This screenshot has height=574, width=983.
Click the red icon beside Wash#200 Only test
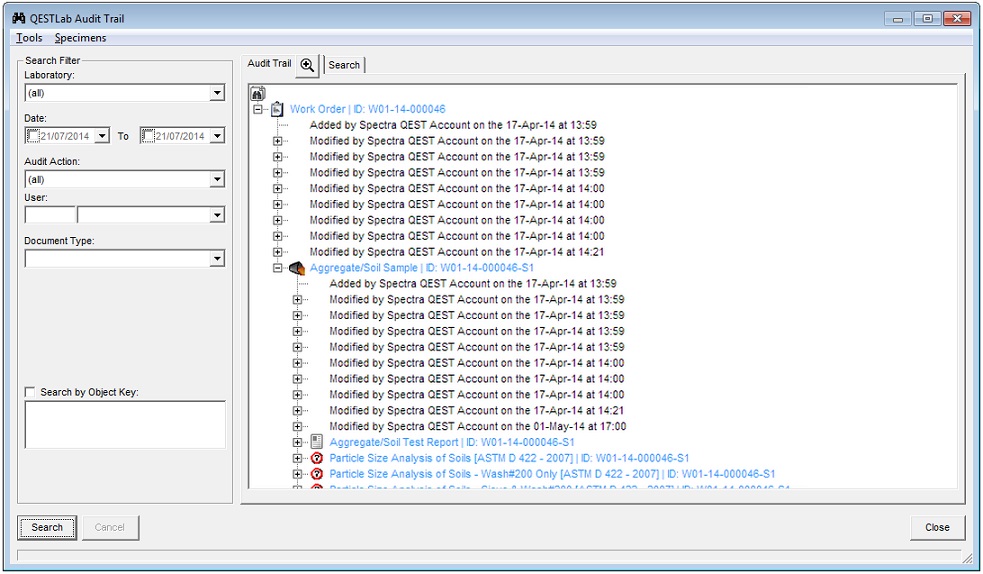pos(317,474)
